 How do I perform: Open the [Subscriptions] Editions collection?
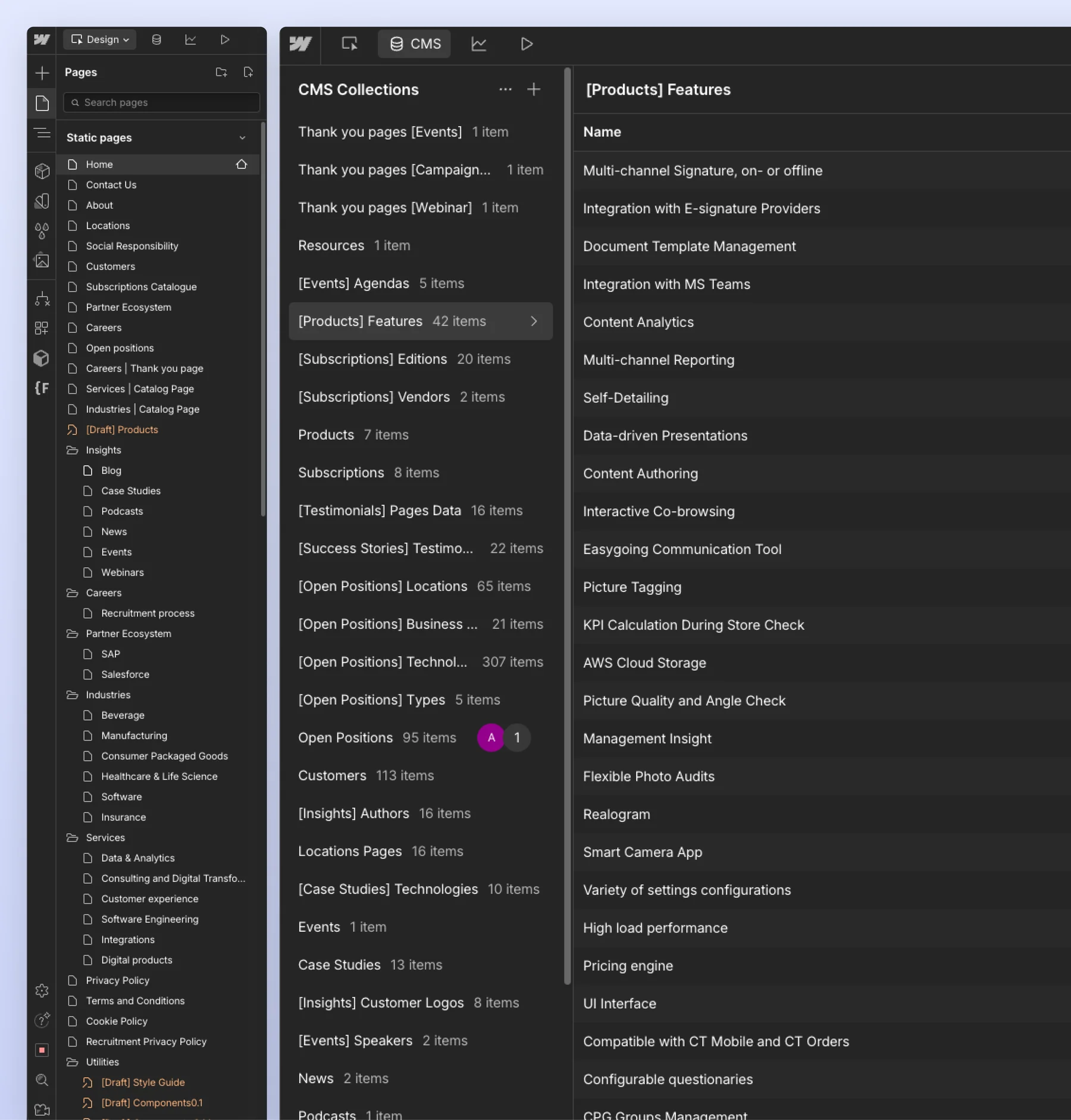click(x=421, y=359)
